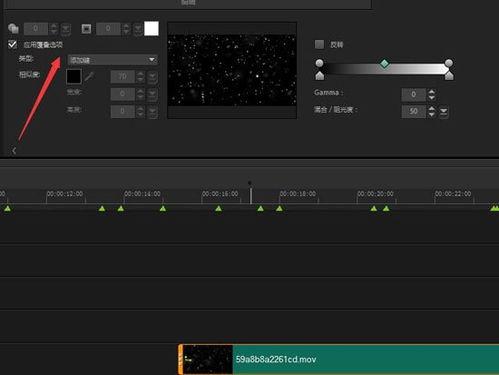Click the white border color swatch
The image size is (499, 375).
(151, 29)
